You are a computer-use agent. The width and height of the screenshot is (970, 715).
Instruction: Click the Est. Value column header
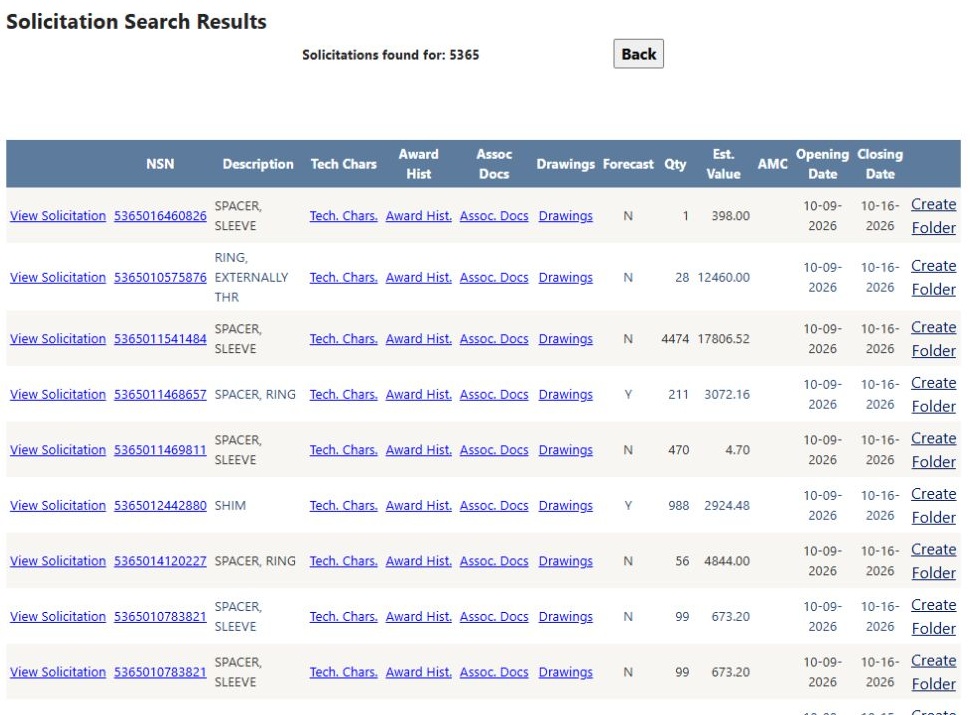723,164
